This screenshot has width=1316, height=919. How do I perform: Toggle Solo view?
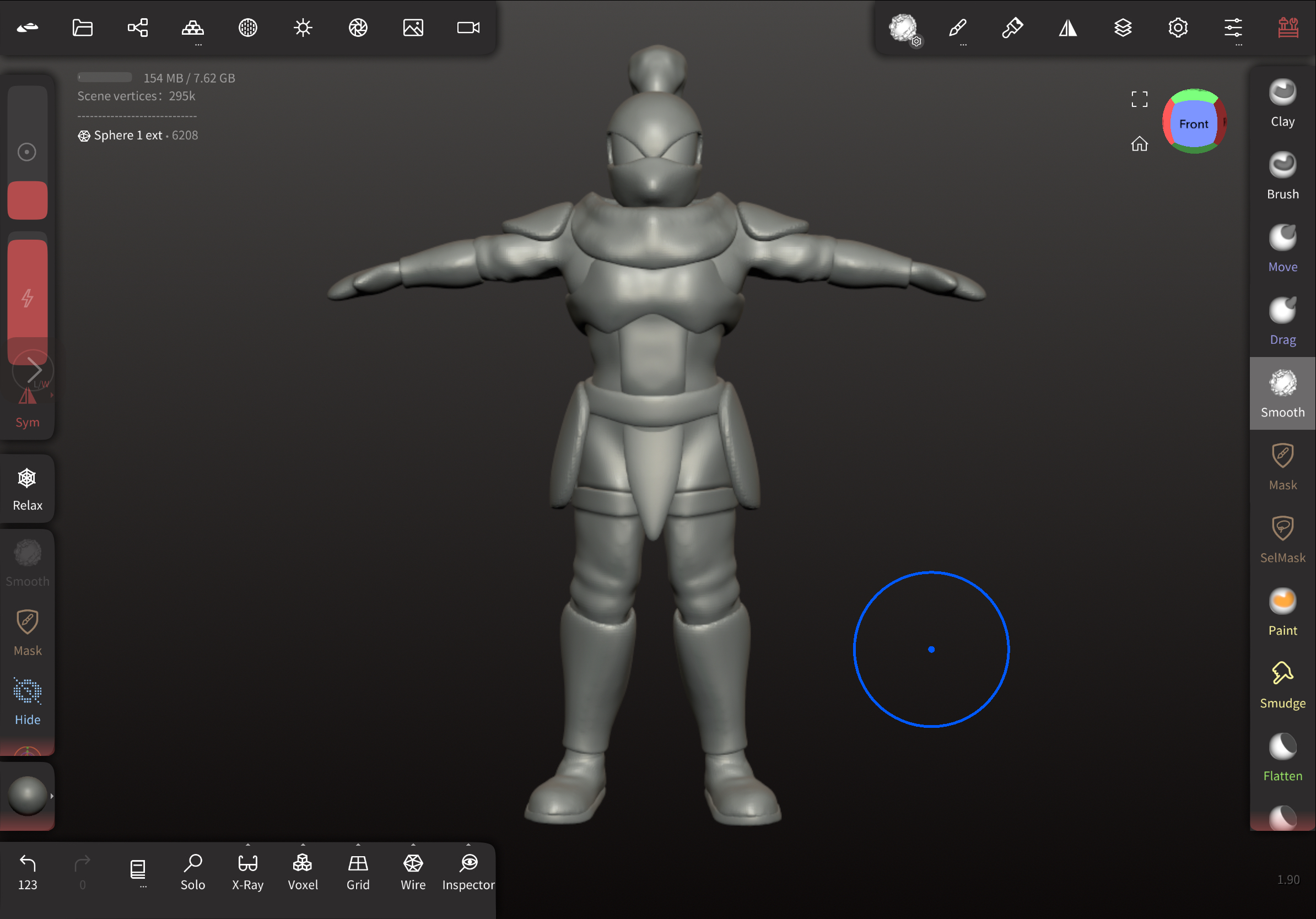tap(192, 872)
